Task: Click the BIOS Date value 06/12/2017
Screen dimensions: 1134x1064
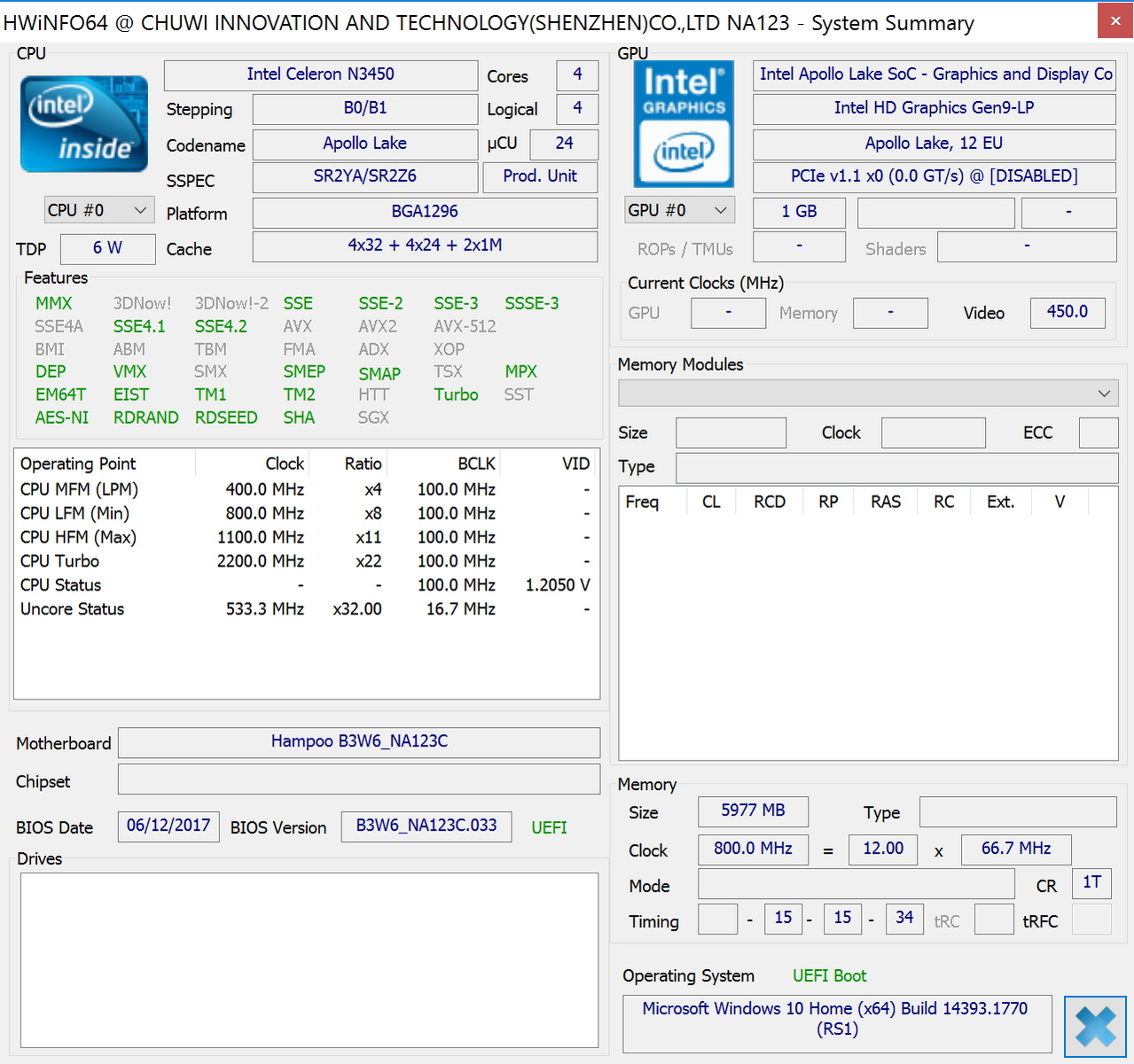Action: (168, 826)
